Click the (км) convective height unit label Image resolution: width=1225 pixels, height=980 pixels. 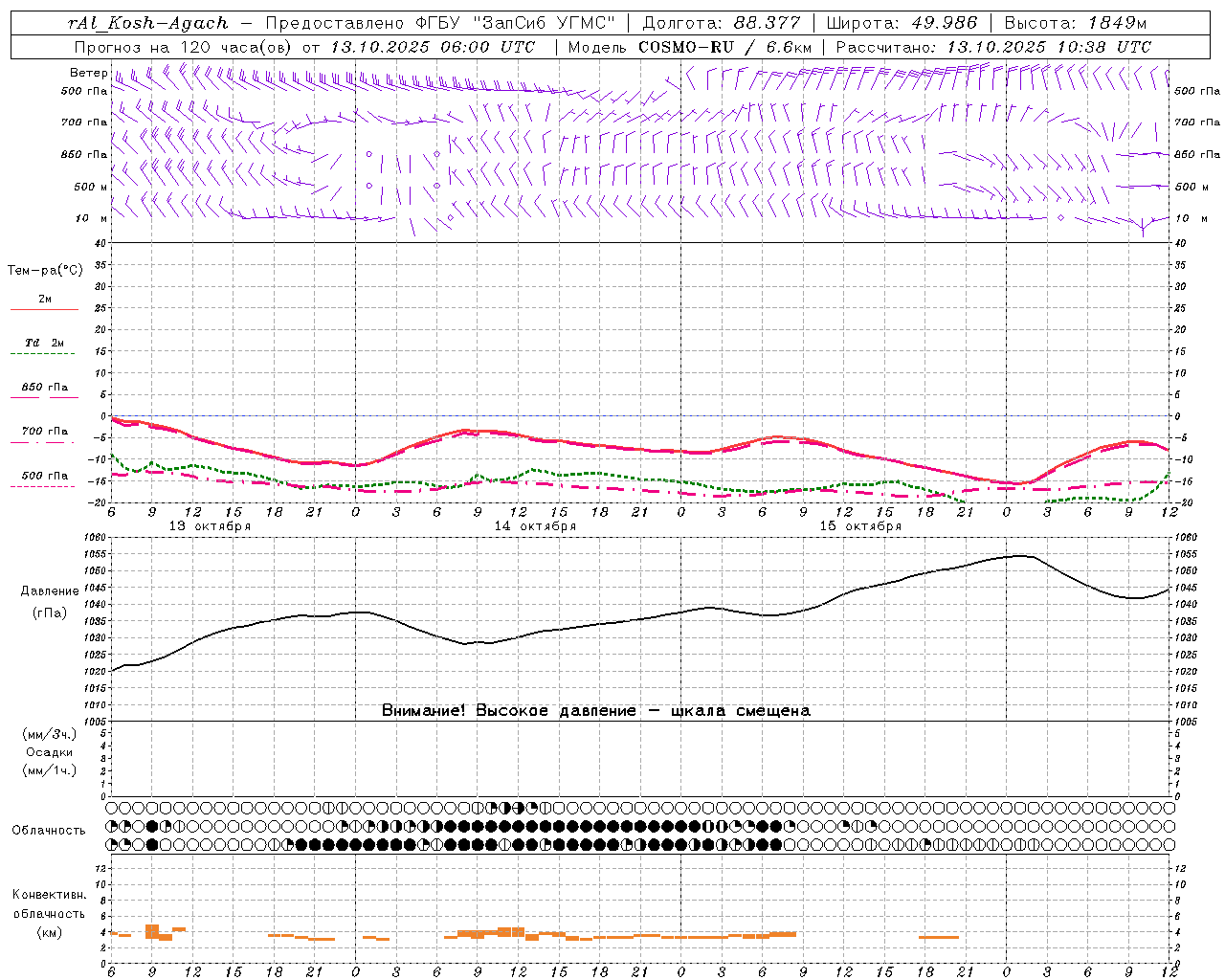[x=49, y=931]
